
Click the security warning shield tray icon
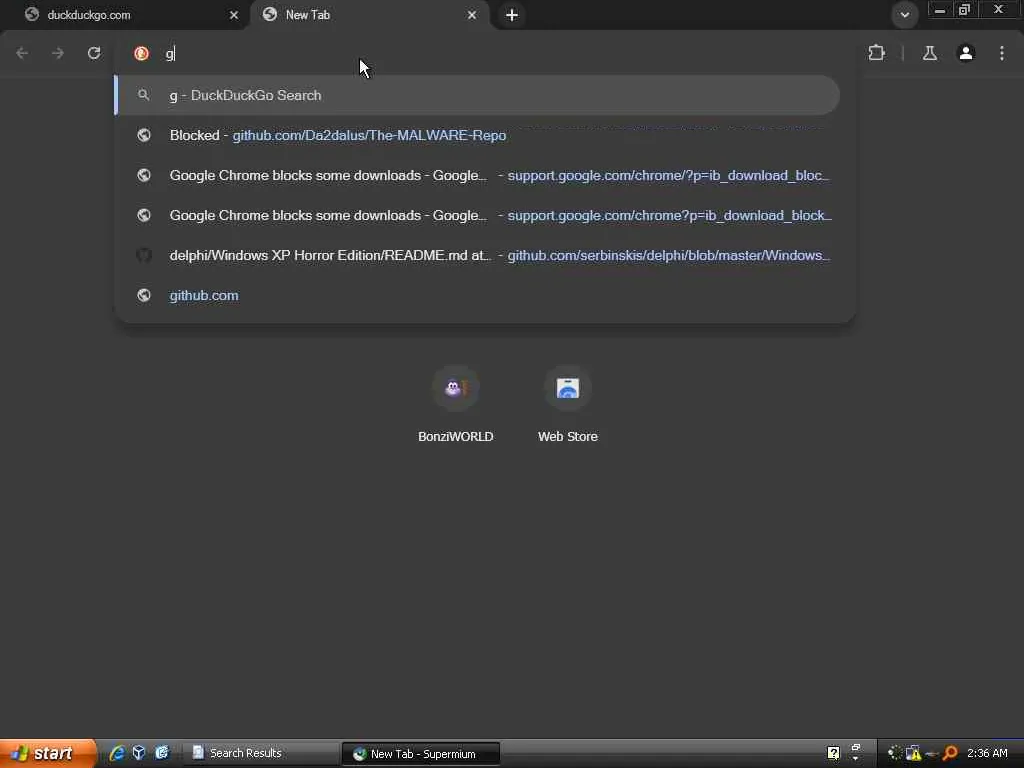(x=913, y=753)
